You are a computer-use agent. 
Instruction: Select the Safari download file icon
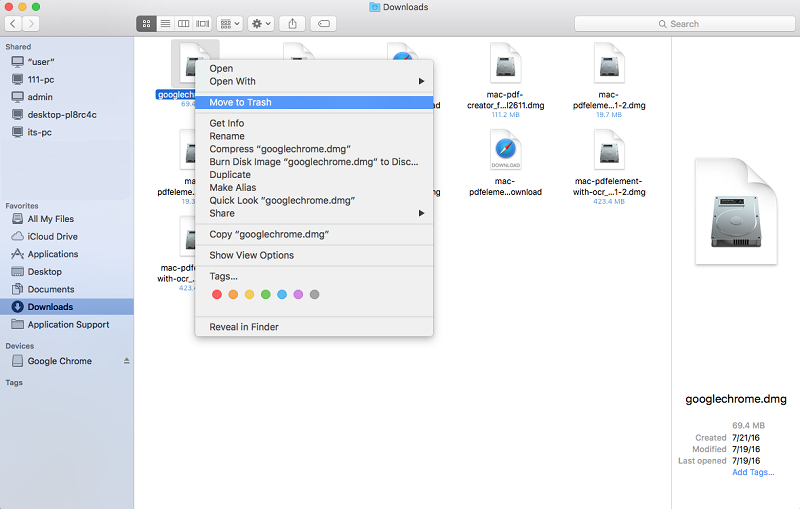pos(506,150)
